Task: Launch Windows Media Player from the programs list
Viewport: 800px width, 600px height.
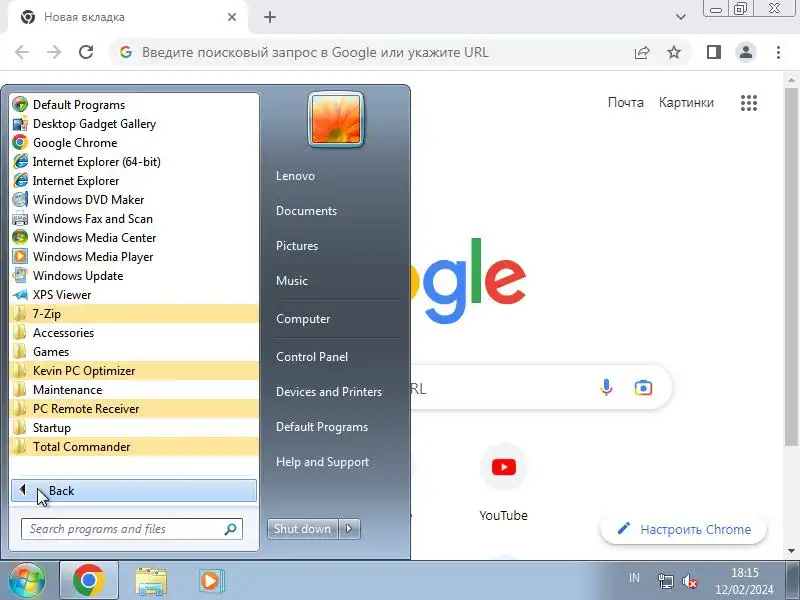Action: pyautogui.click(x=134, y=257)
